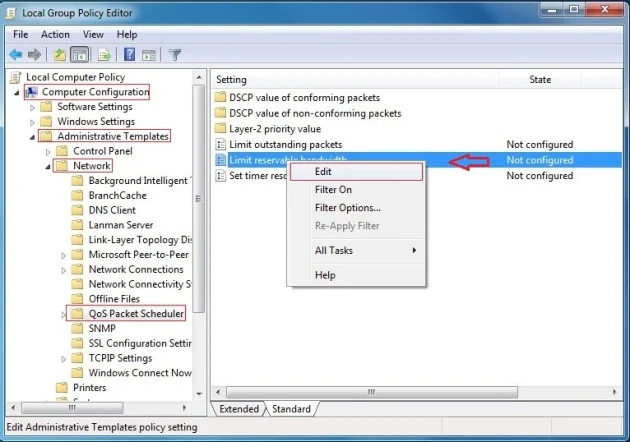Click the Filter funnel toolbar icon
630x442 pixels.
click(175, 54)
